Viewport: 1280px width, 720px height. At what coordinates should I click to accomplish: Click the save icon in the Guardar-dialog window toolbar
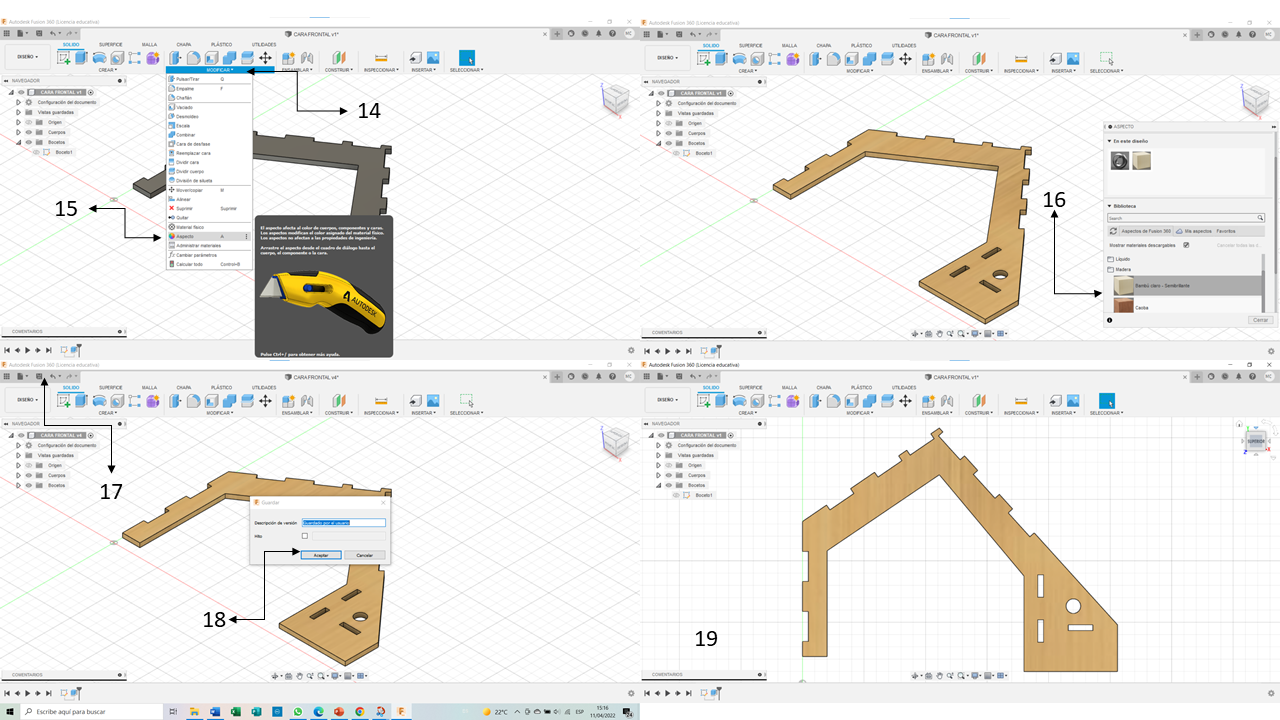pos(39,376)
